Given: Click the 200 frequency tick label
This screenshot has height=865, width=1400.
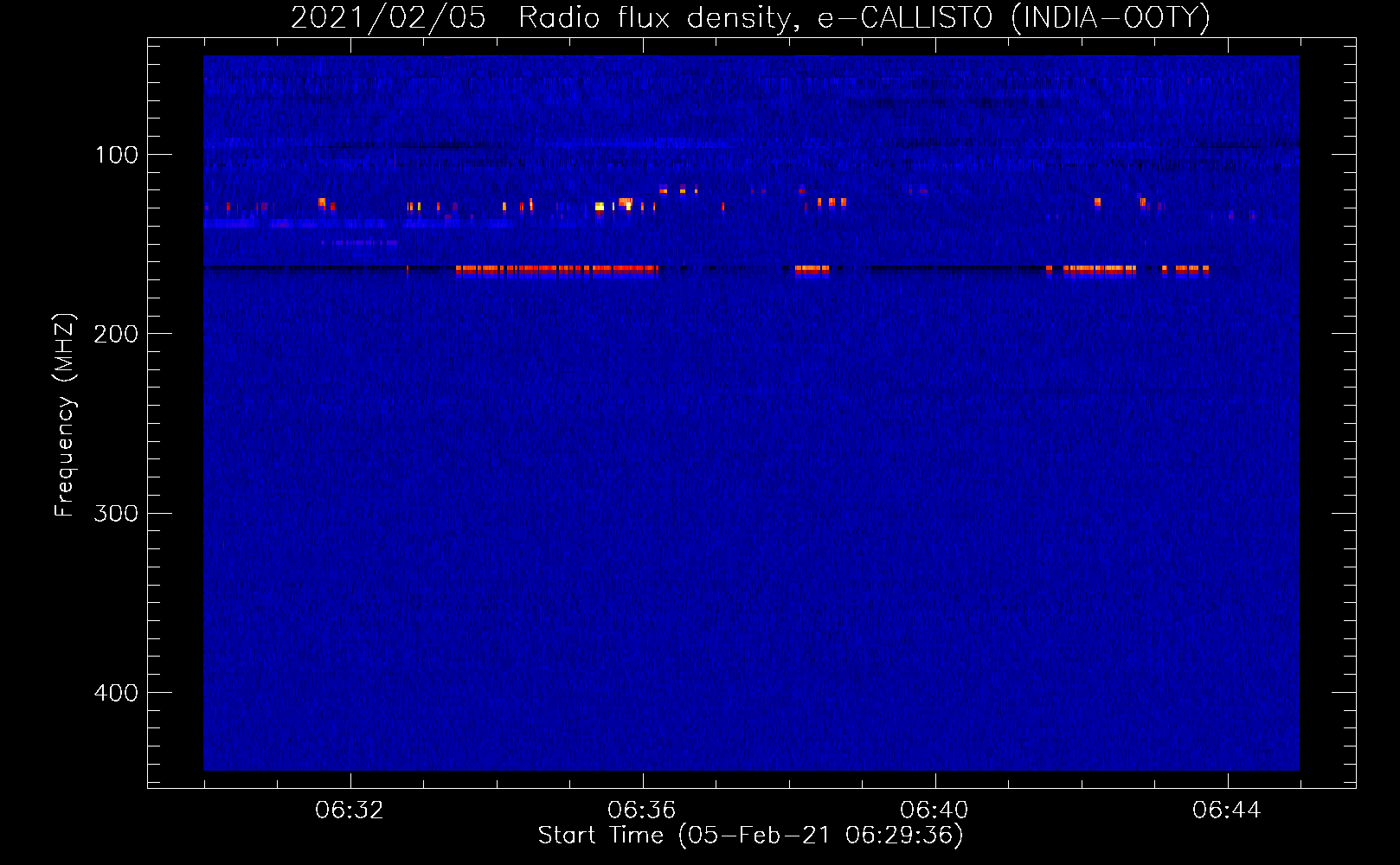Looking at the screenshot, I should pyautogui.click(x=116, y=334).
